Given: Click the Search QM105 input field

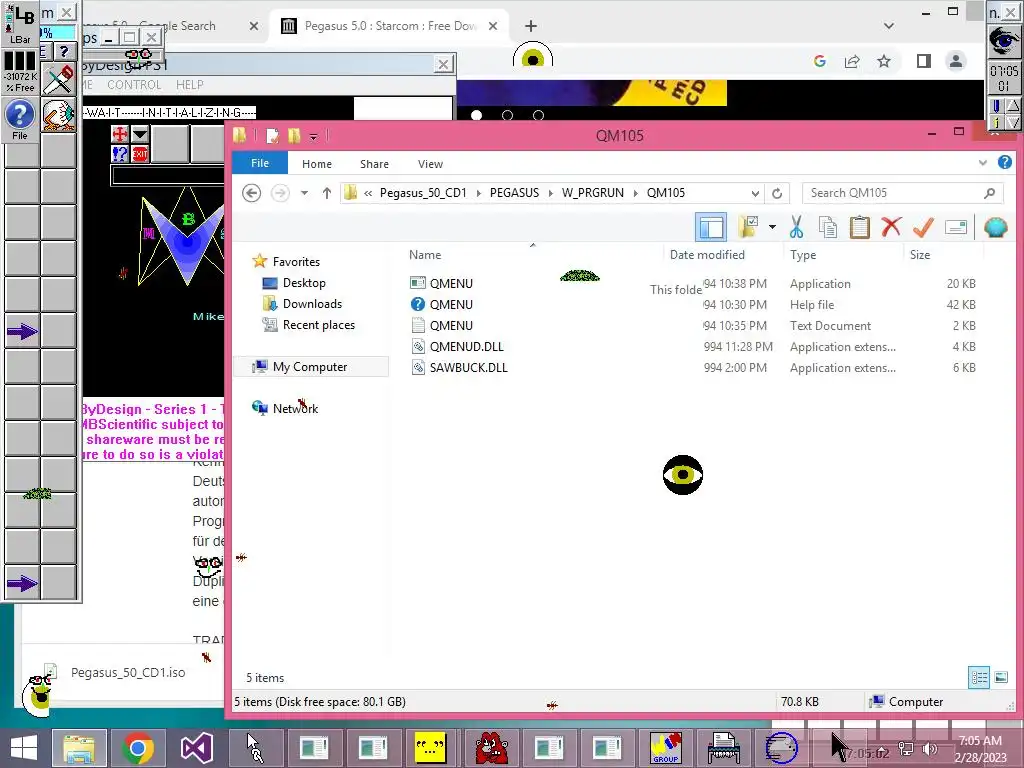Looking at the screenshot, I should pyautogui.click(x=902, y=193).
